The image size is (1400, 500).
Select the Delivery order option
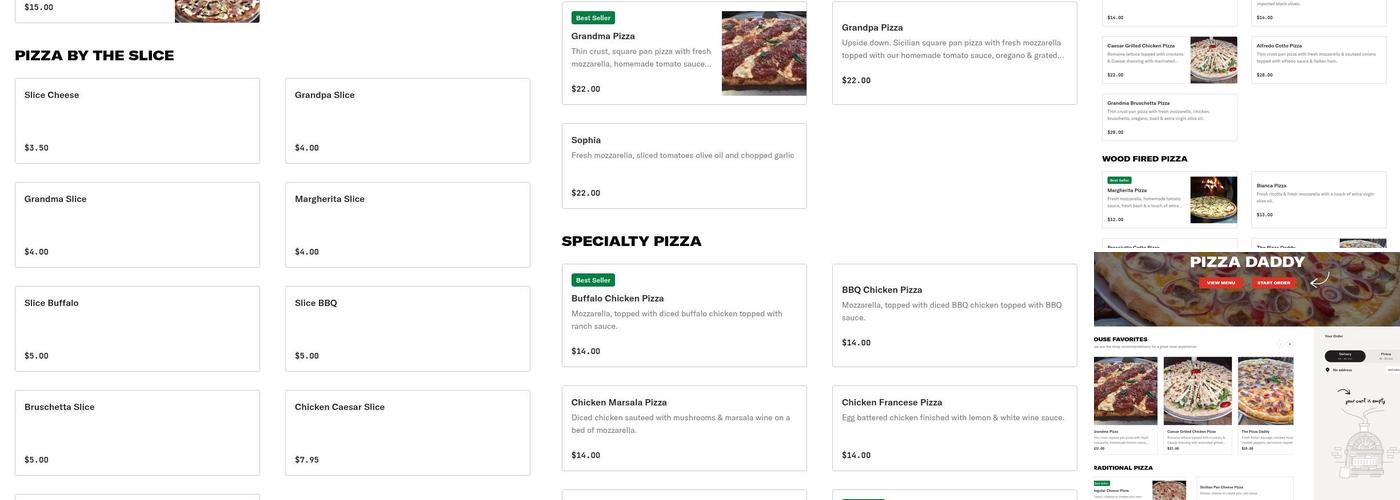click(1345, 355)
